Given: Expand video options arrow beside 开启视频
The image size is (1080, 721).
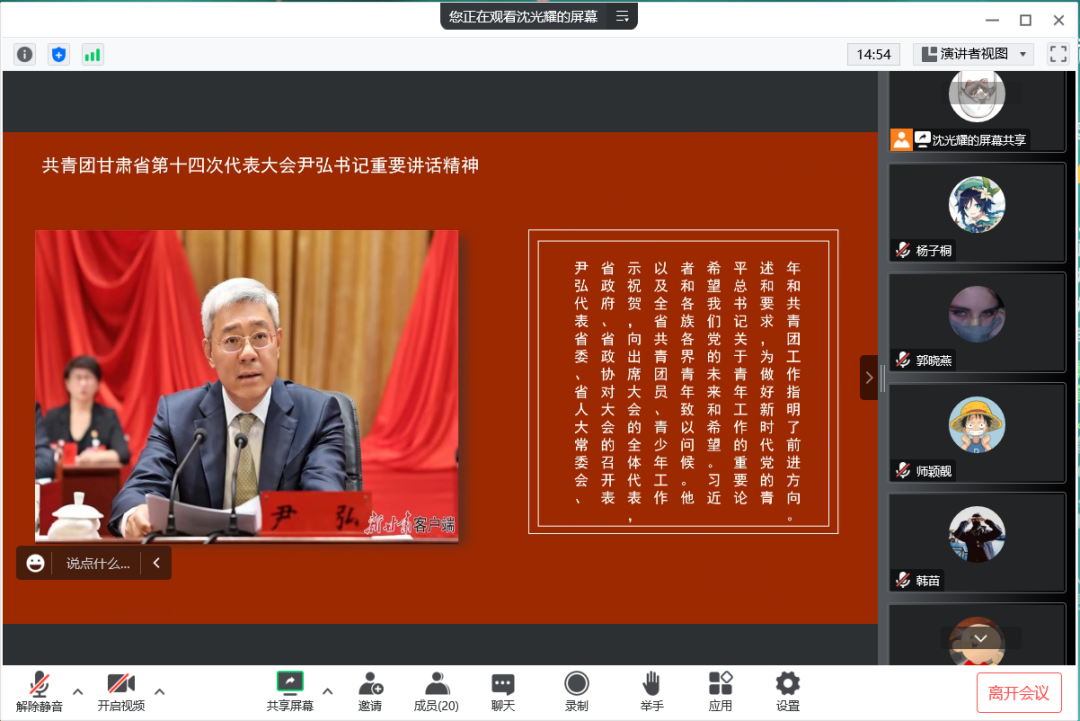Looking at the screenshot, I should tap(159, 691).
